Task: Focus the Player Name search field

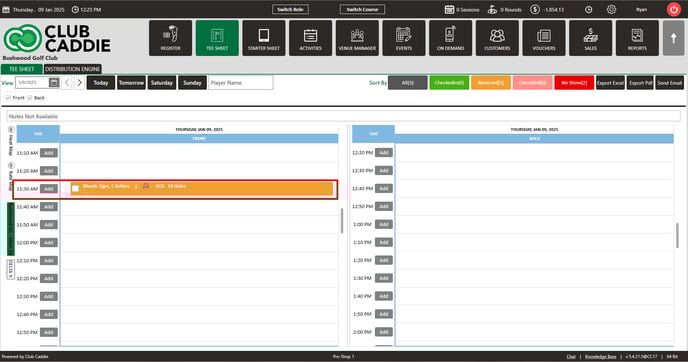Action: (x=240, y=82)
